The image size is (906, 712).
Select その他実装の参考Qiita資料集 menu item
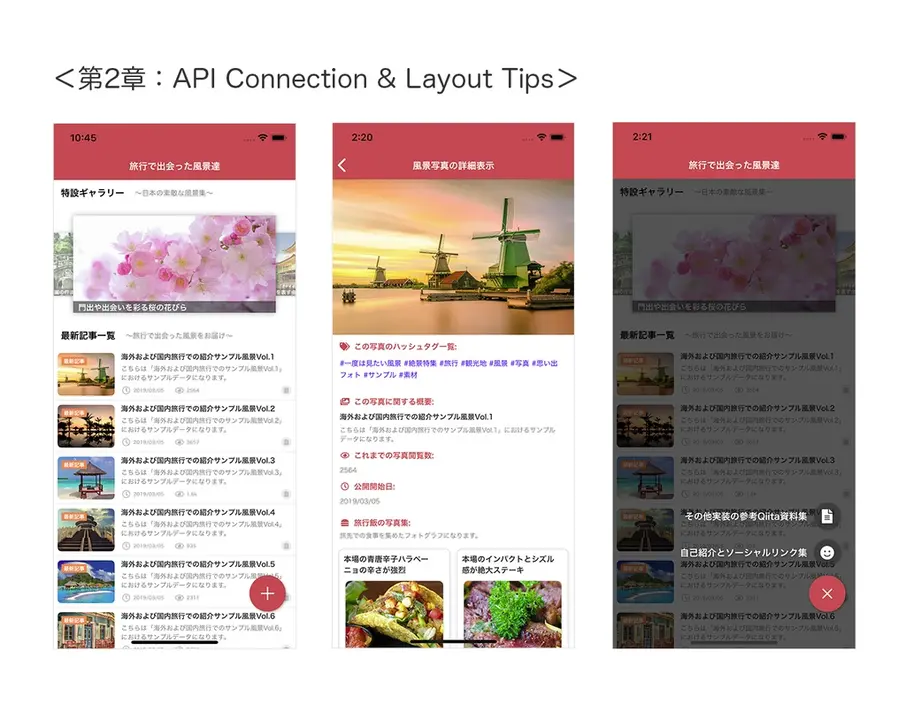(x=745, y=516)
